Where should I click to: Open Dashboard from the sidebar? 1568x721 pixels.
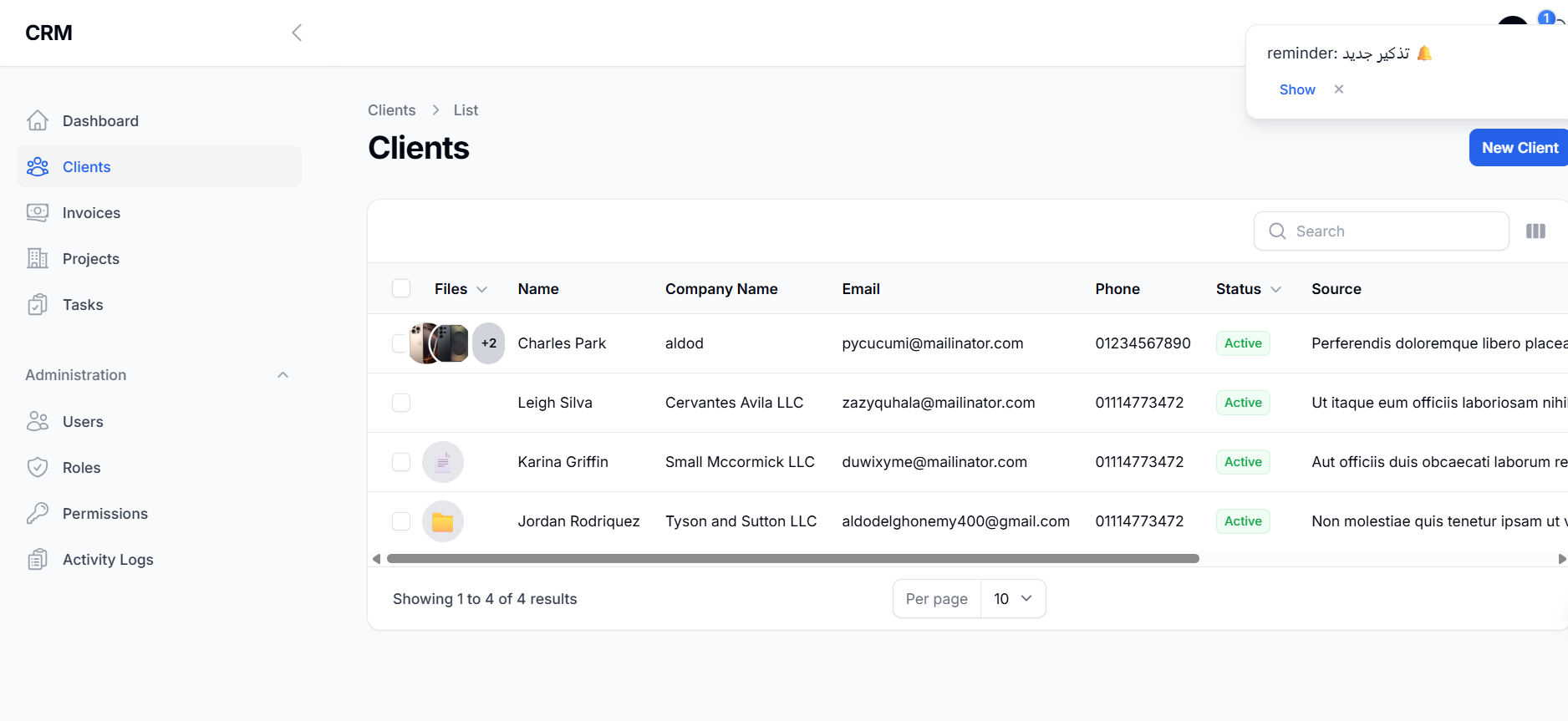coord(159,120)
